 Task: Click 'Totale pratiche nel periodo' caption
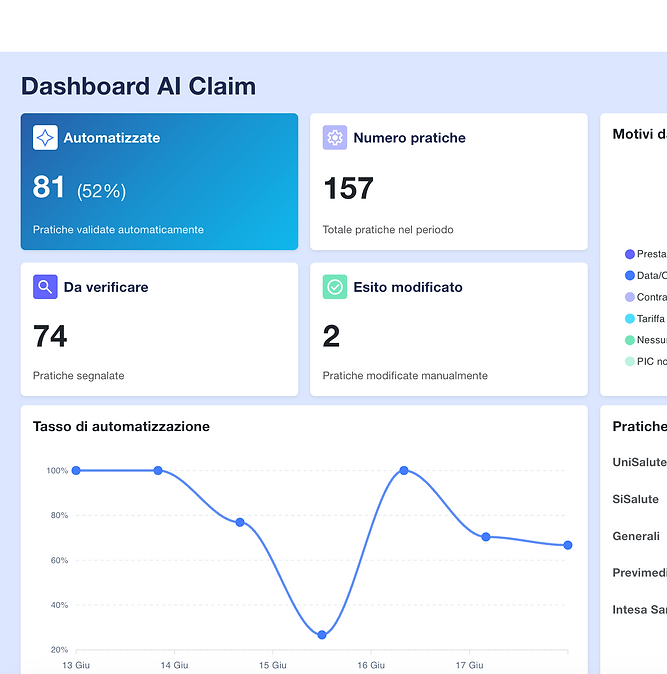tap(388, 230)
